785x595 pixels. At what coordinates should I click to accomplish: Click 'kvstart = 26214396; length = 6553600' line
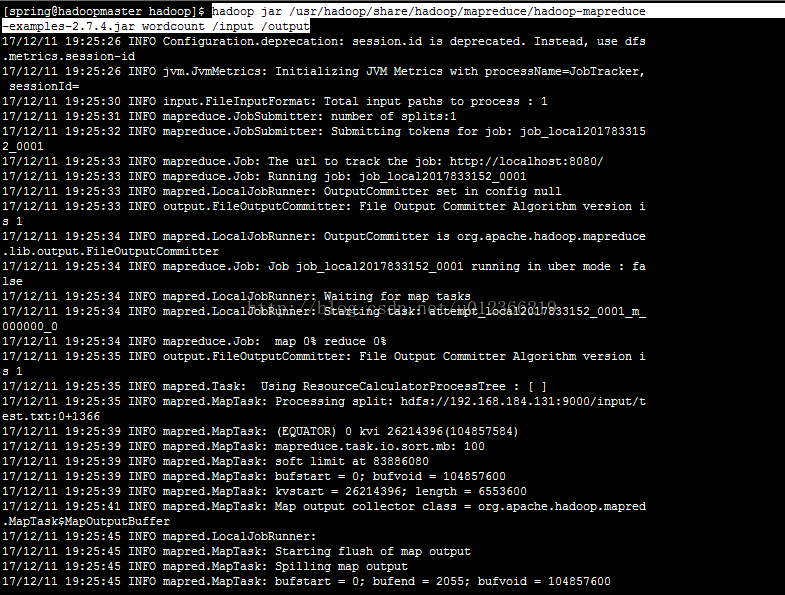pos(264,492)
